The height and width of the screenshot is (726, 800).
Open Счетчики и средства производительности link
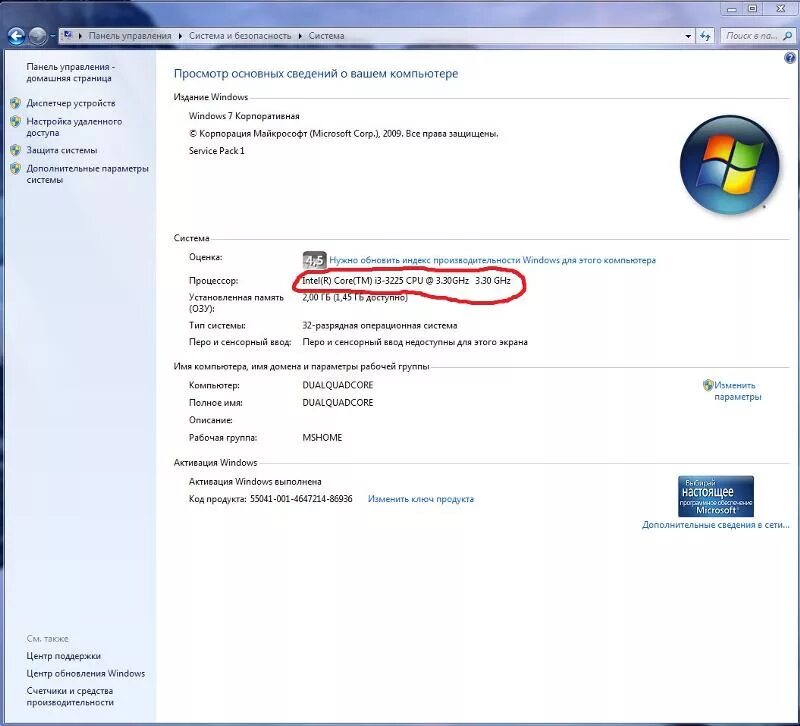coord(70,696)
